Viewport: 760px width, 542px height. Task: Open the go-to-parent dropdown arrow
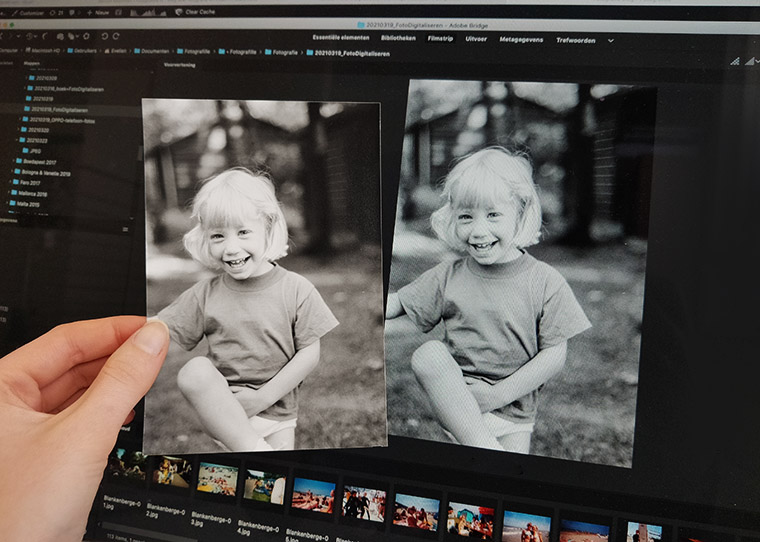click(x=18, y=36)
